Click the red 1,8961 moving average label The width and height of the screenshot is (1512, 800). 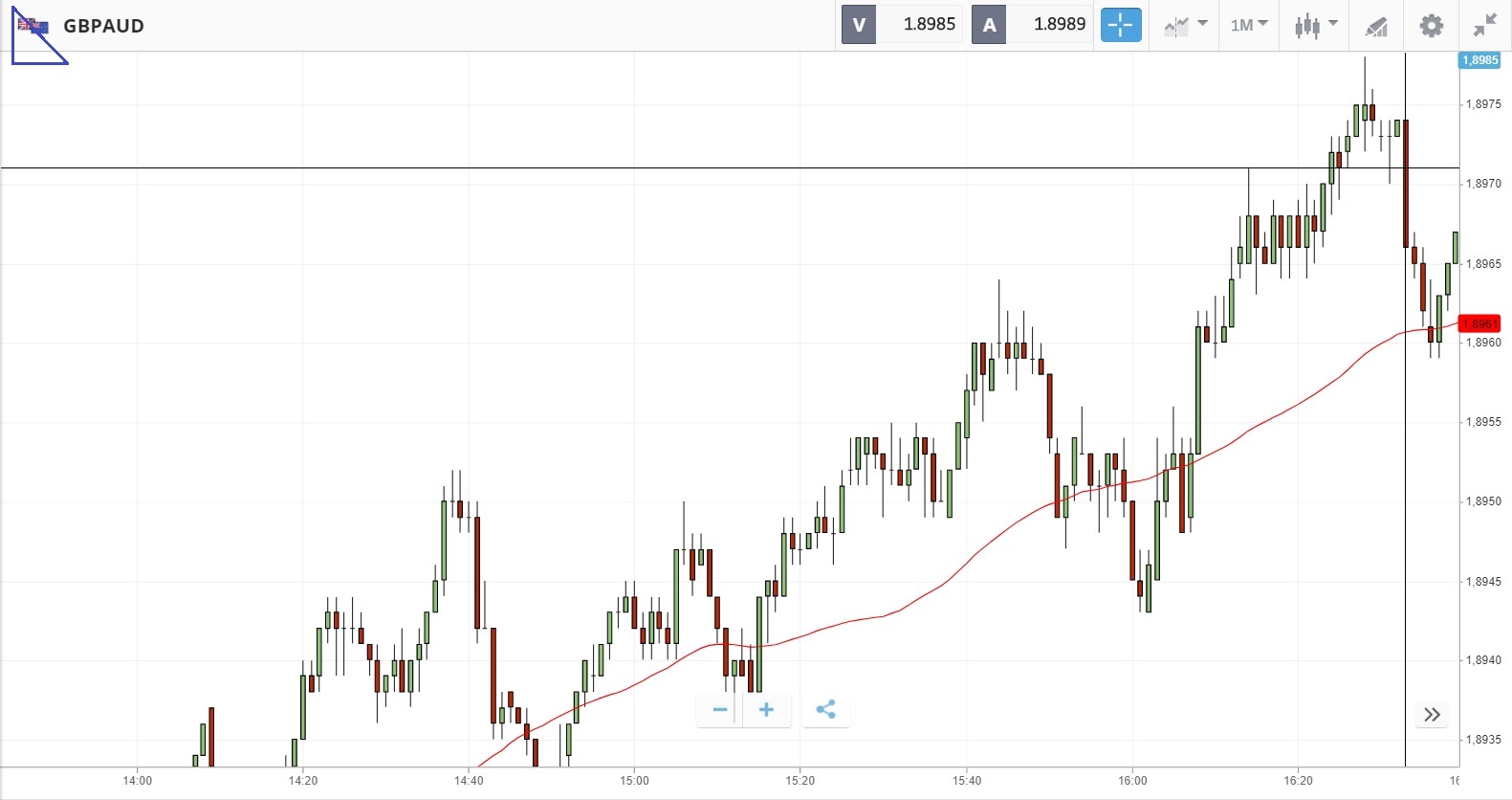click(1479, 323)
